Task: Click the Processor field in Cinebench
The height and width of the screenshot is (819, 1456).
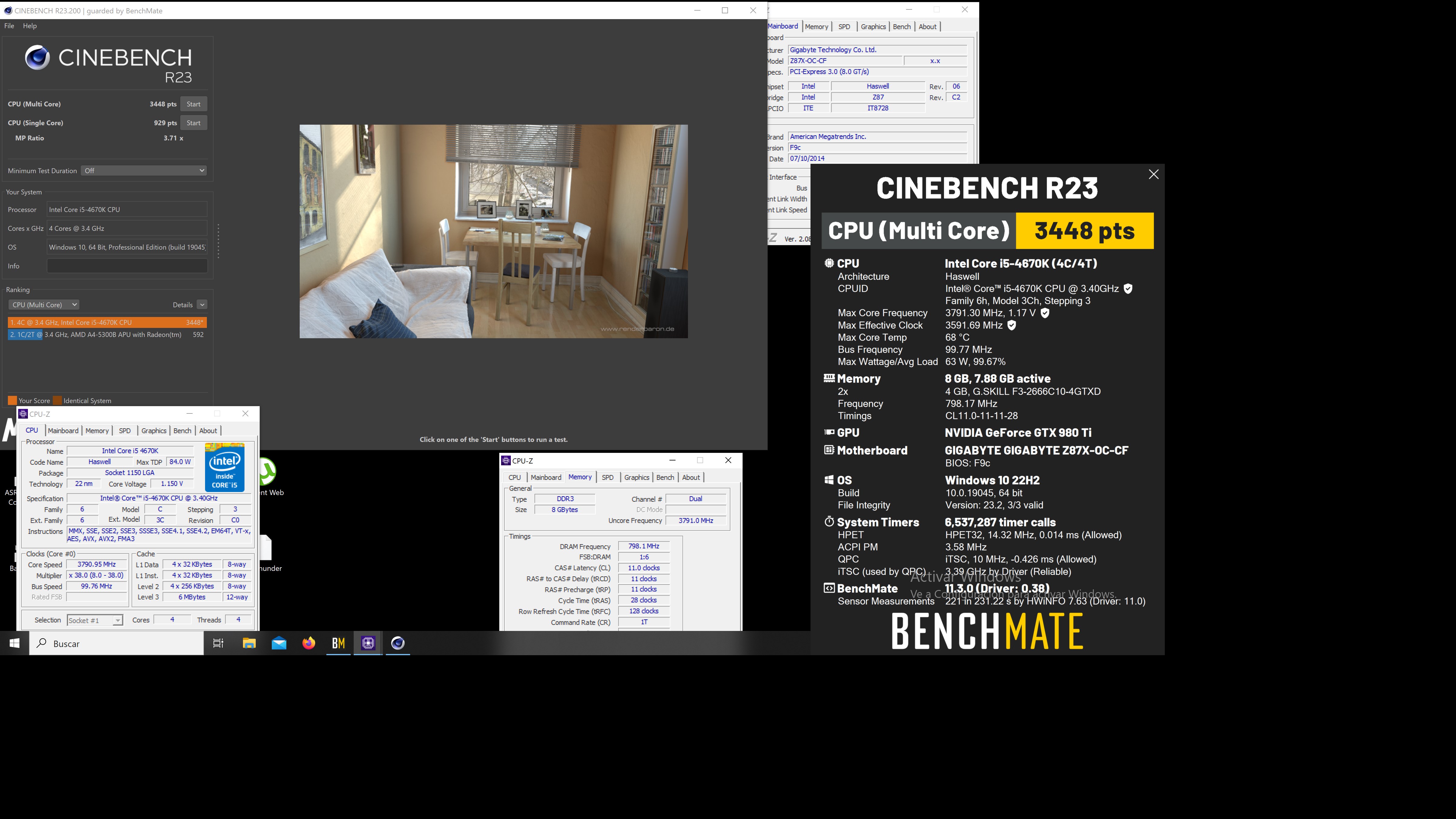Action: click(x=126, y=210)
